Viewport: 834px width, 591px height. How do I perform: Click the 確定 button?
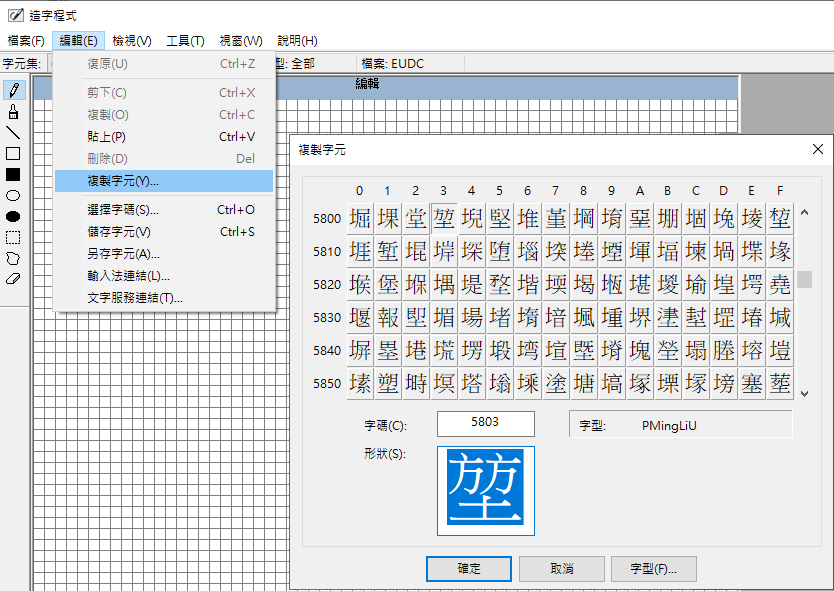click(469, 569)
